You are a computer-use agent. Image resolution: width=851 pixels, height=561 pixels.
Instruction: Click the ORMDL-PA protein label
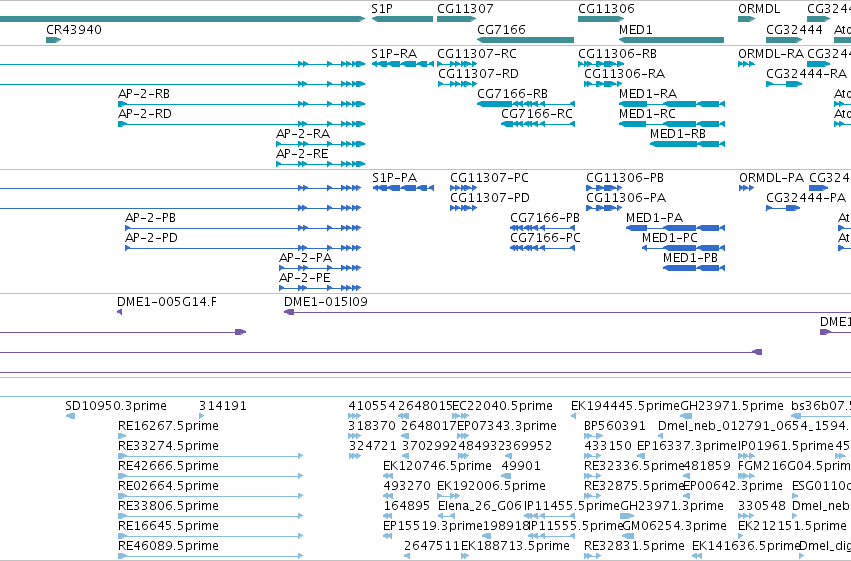tap(771, 177)
